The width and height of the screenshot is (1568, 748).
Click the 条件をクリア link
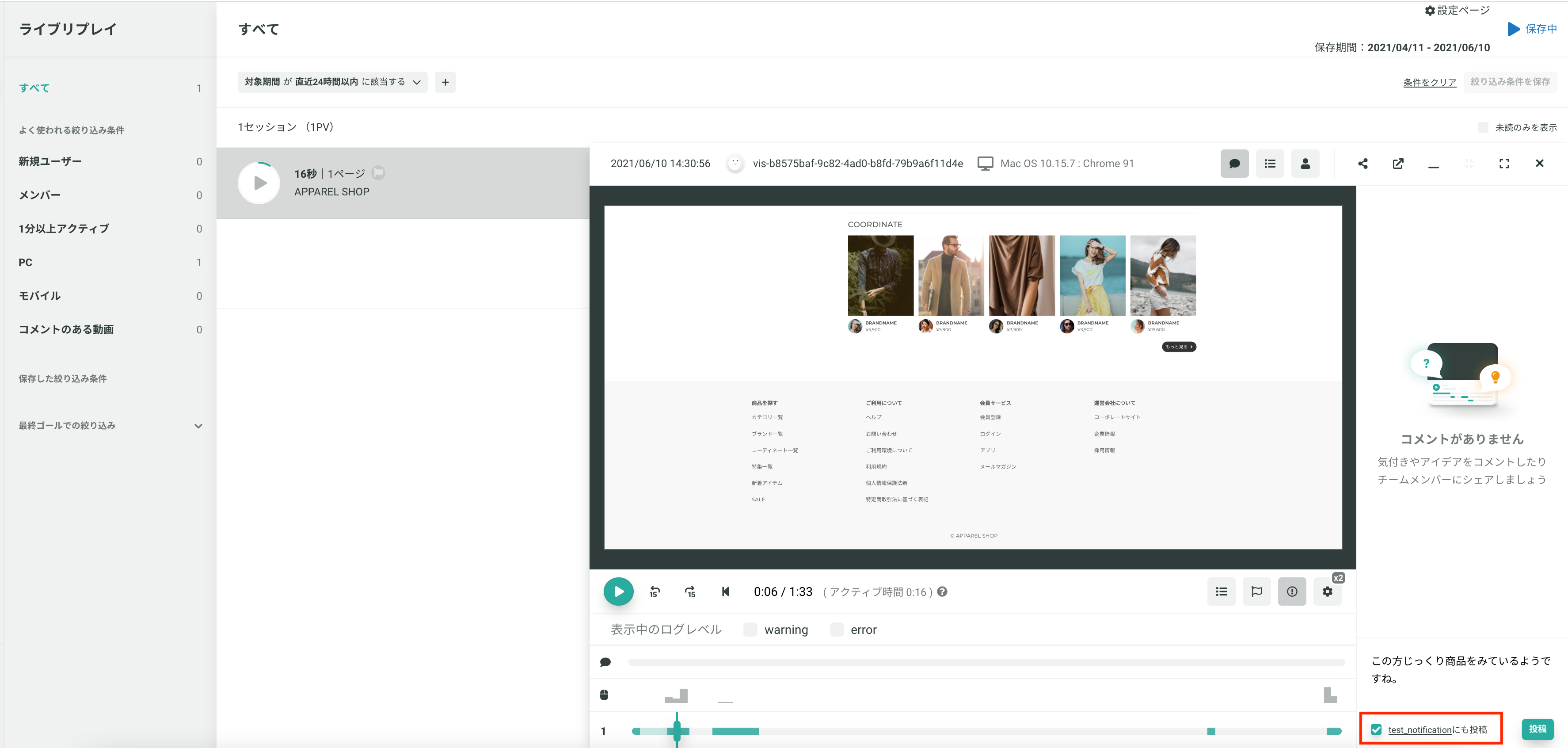(x=1430, y=82)
